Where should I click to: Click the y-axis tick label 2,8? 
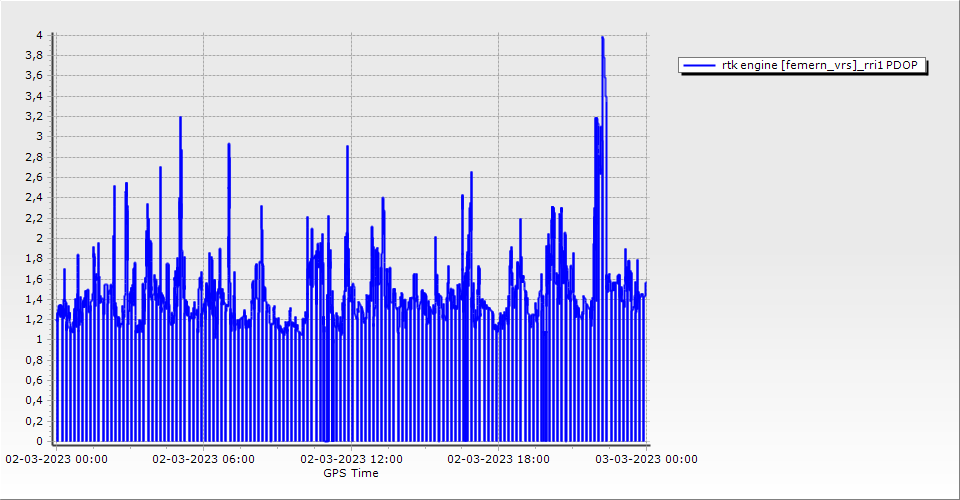(x=35, y=157)
